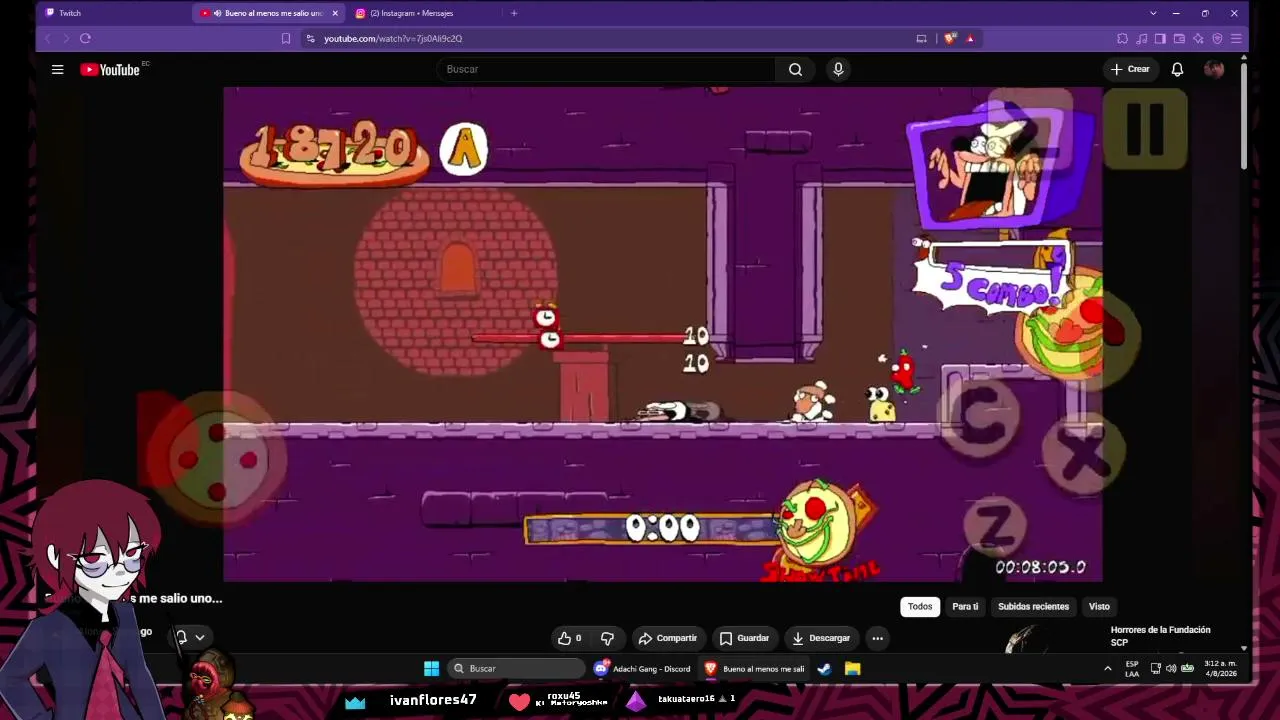
Task: Open the media playlist music note icon
Action: click(1141, 38)
